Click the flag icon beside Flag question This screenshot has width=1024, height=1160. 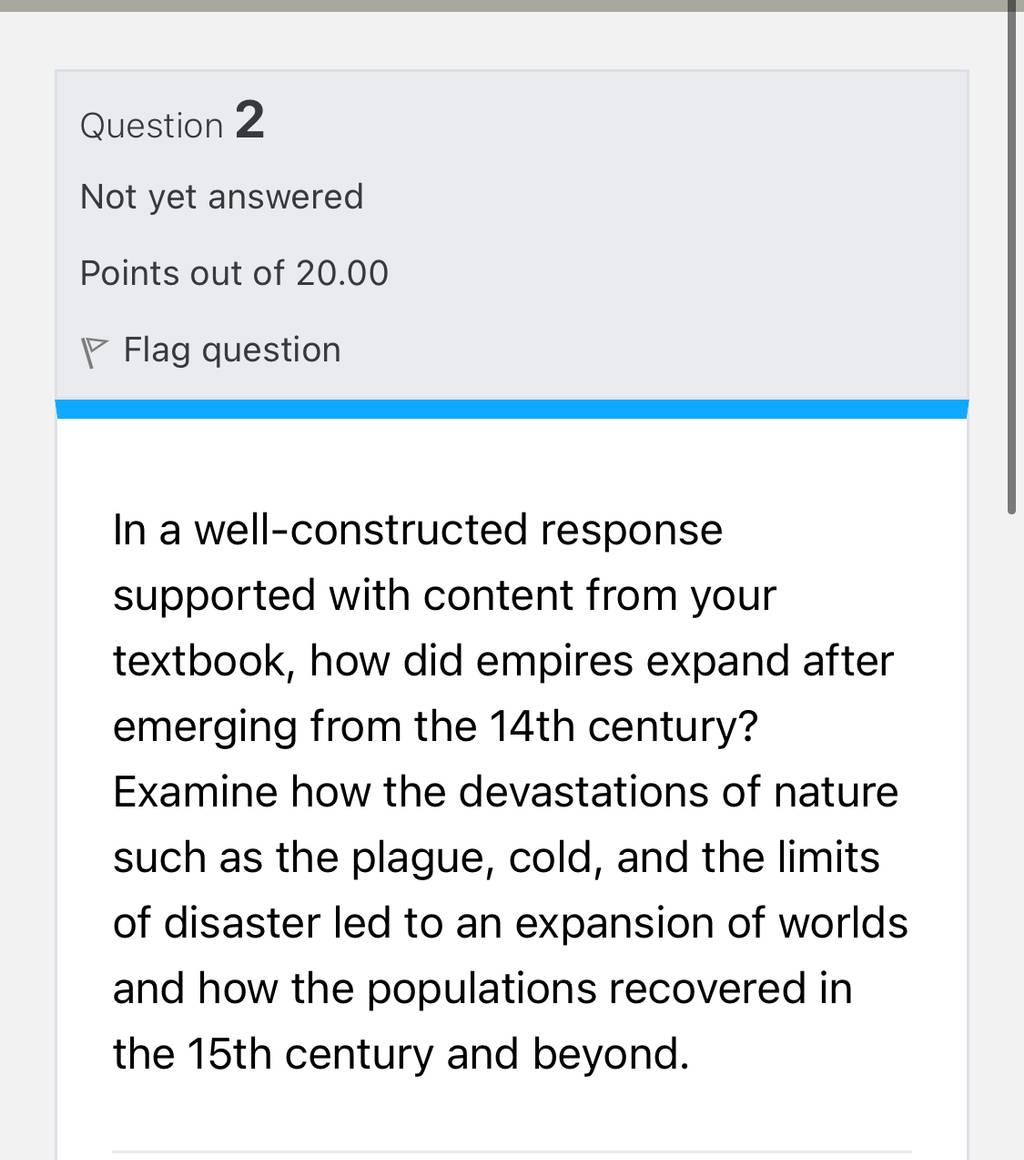point(93,352)
